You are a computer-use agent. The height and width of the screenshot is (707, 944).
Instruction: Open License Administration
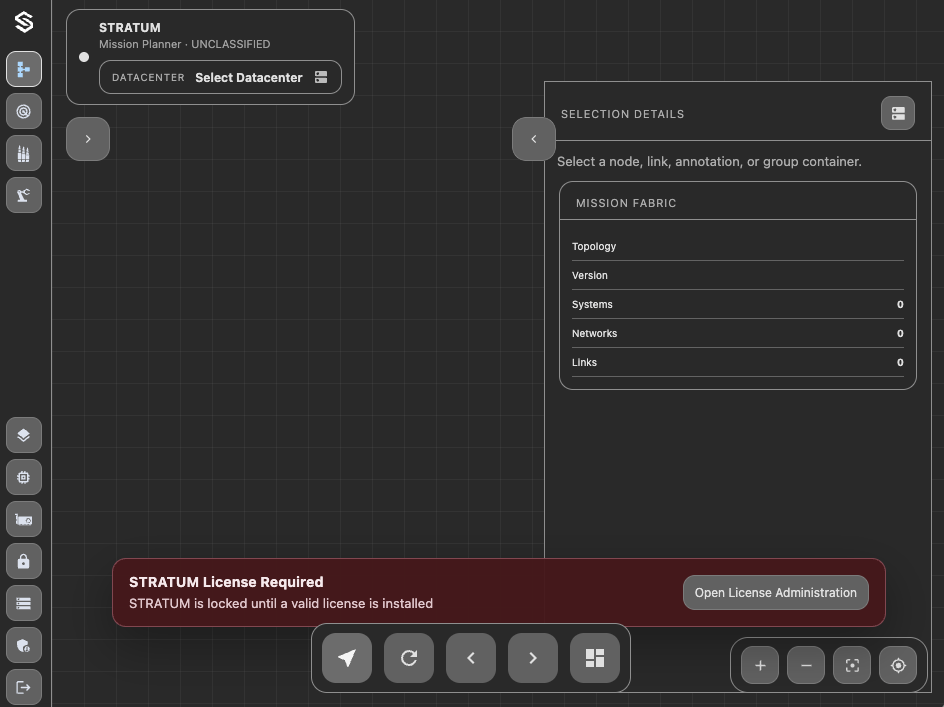click(775, 593)
